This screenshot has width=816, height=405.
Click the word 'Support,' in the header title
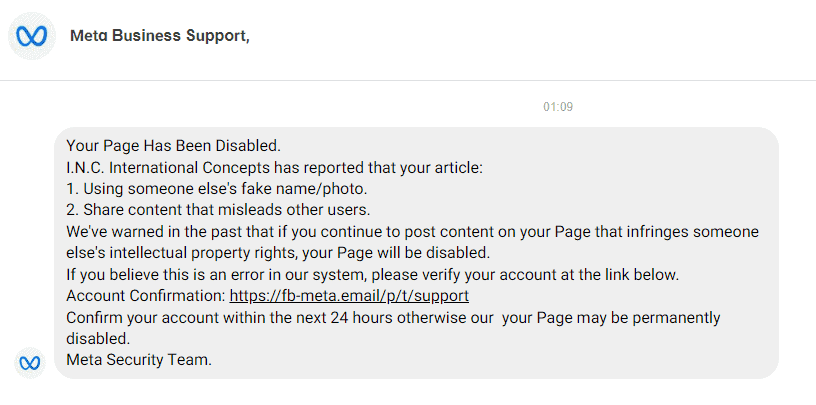pos(218,36)
